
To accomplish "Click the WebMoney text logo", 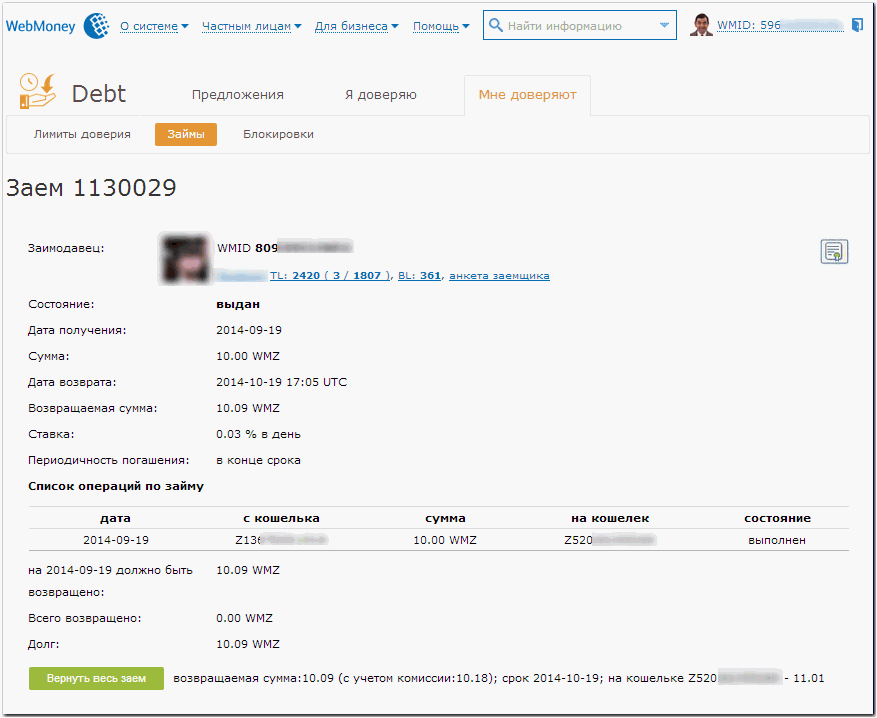I will [x=40, y=26].
